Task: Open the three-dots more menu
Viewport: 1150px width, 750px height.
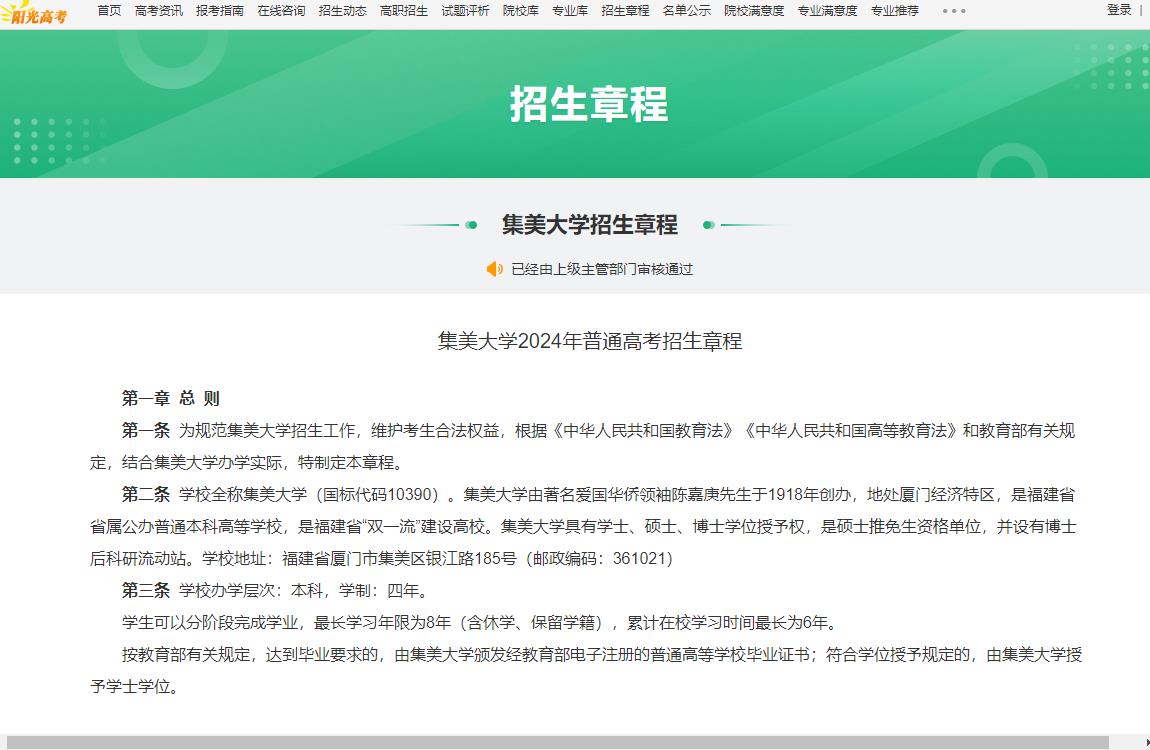Action: pyautogui.click(x=954, y=11)
